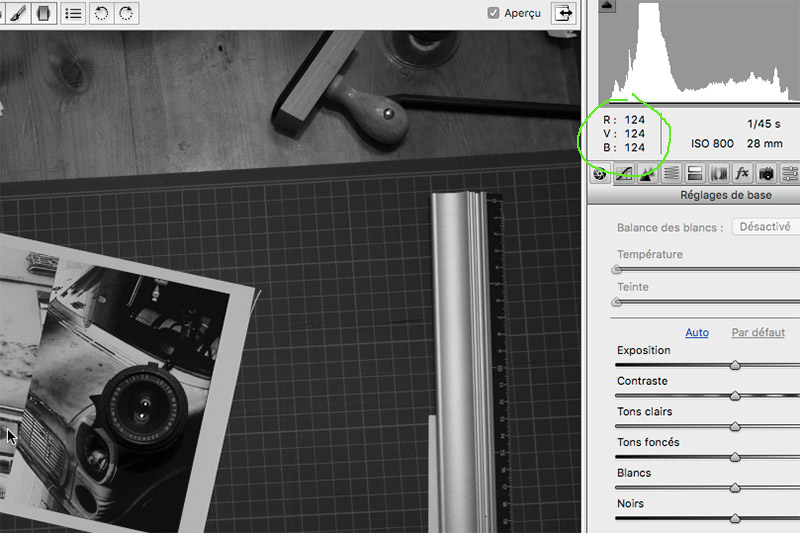
Task: Rotate image counterclockwise
Action: tap(101, 13)
